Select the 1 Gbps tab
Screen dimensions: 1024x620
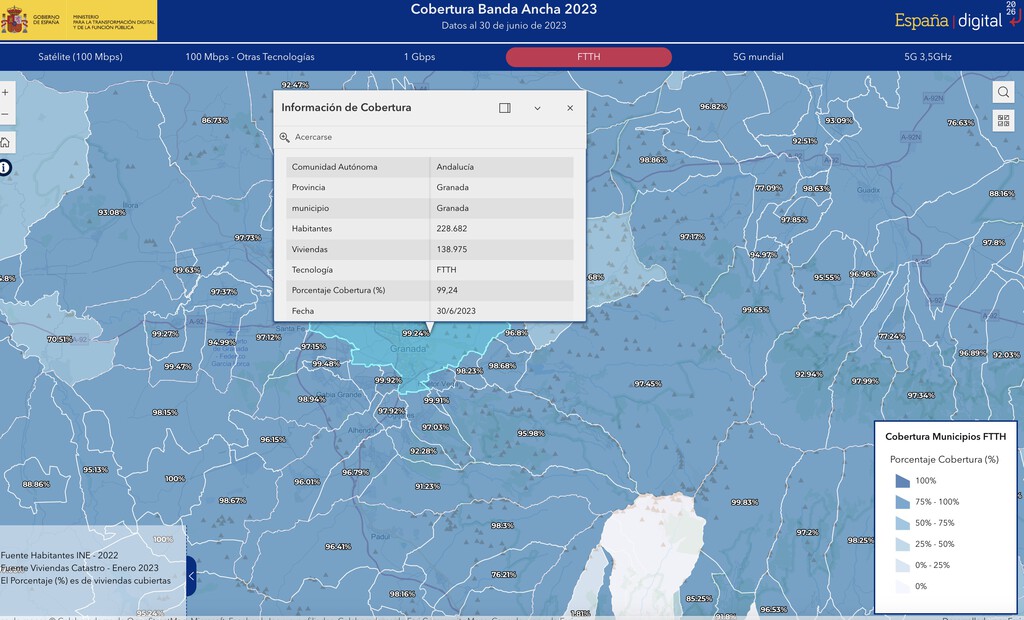419,57
